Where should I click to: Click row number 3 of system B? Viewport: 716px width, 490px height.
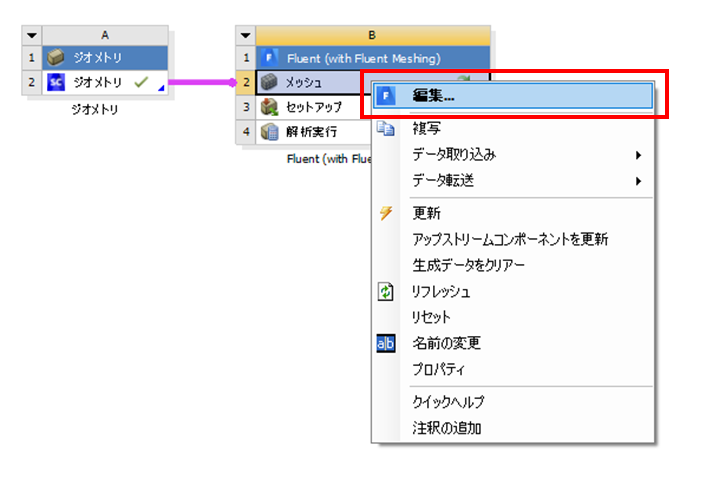tap(246, 107)
